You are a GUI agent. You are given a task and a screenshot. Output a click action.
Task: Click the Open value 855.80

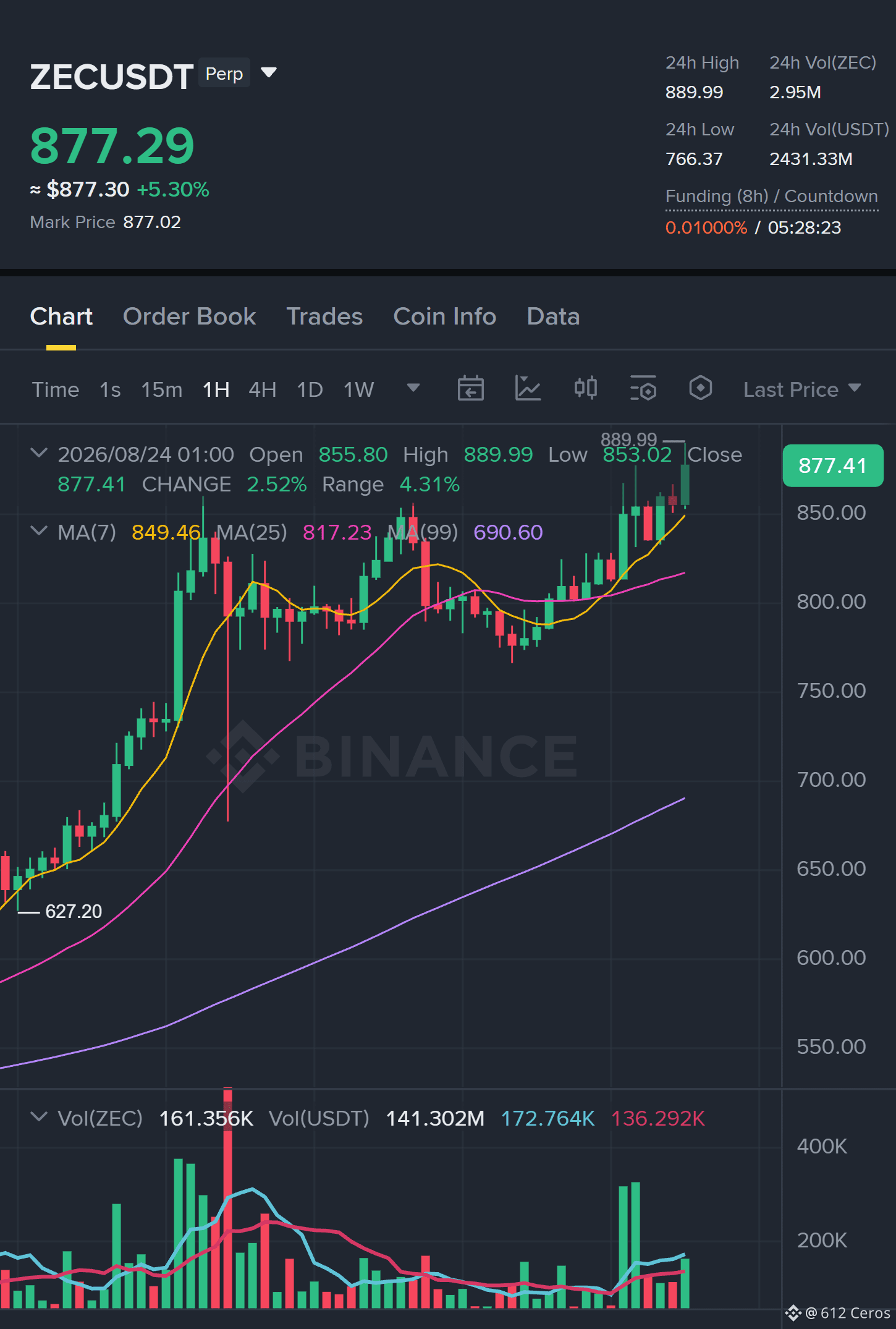click(353, 454)
